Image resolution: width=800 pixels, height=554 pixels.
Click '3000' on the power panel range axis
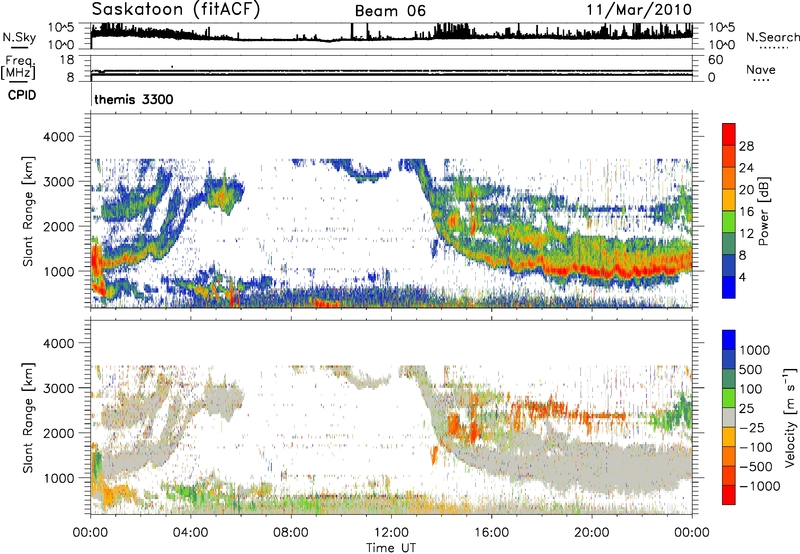click(59, 182)
